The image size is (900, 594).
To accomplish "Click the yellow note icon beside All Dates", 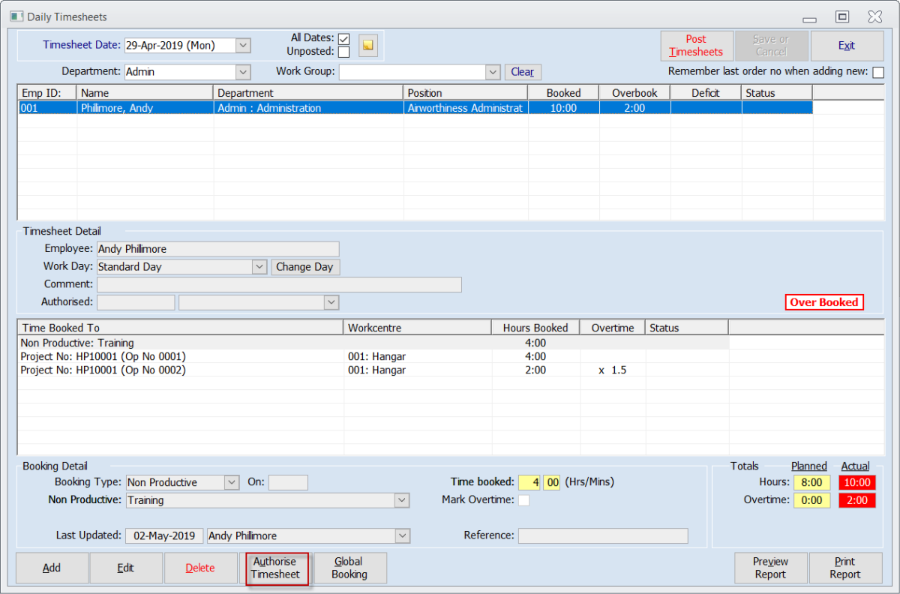I will [368, 45].
